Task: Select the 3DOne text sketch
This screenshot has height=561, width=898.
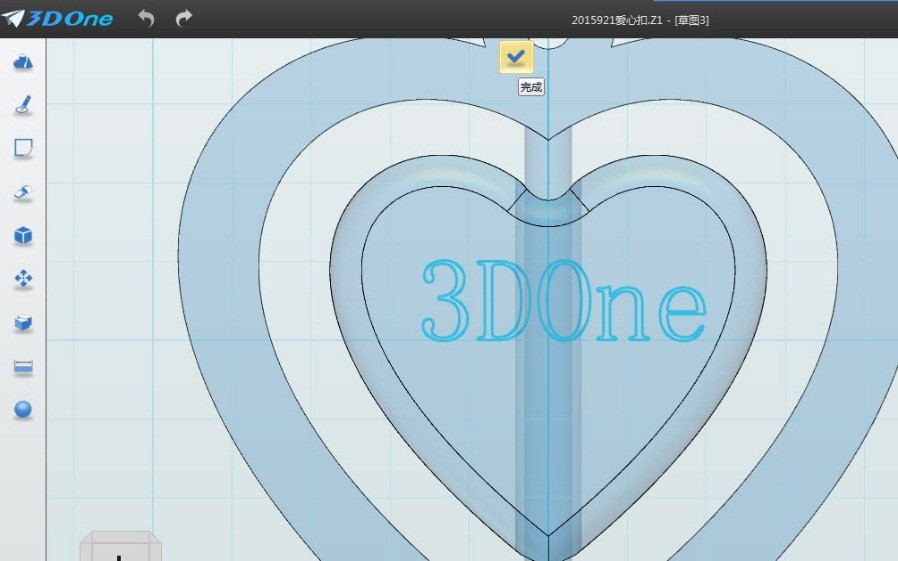Action: 563,300
